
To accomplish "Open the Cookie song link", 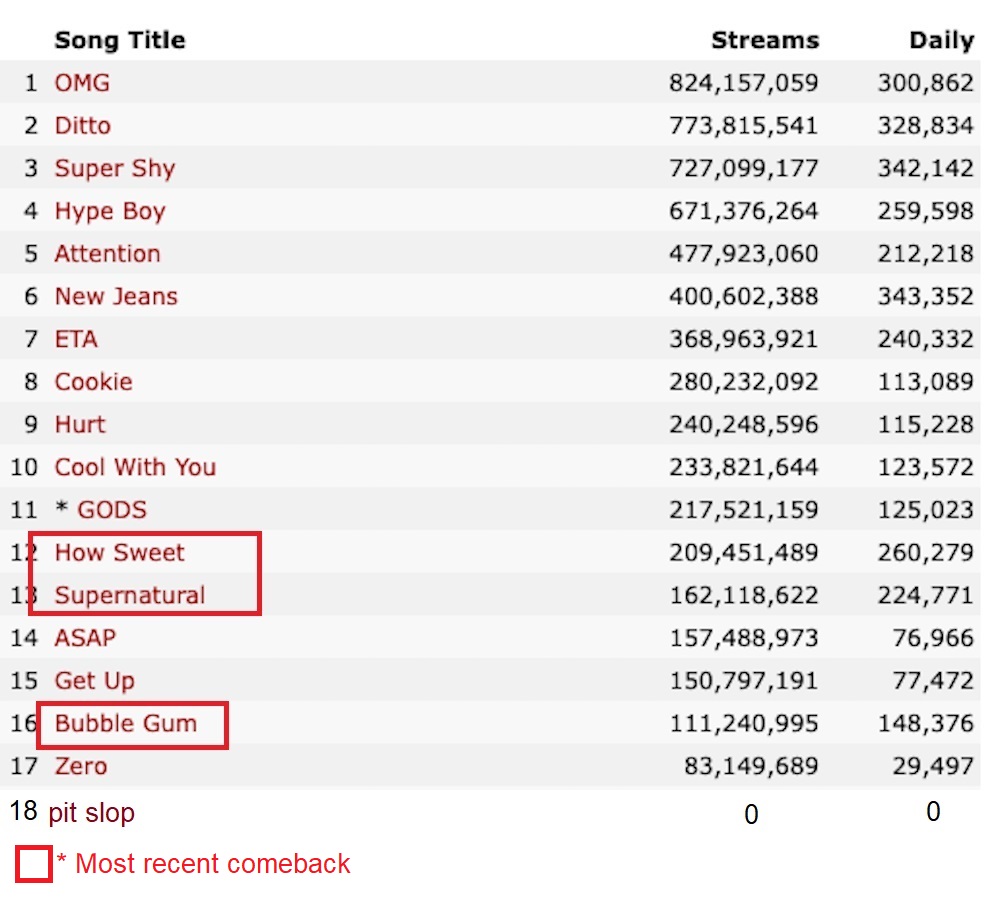I will pos(94,381).
